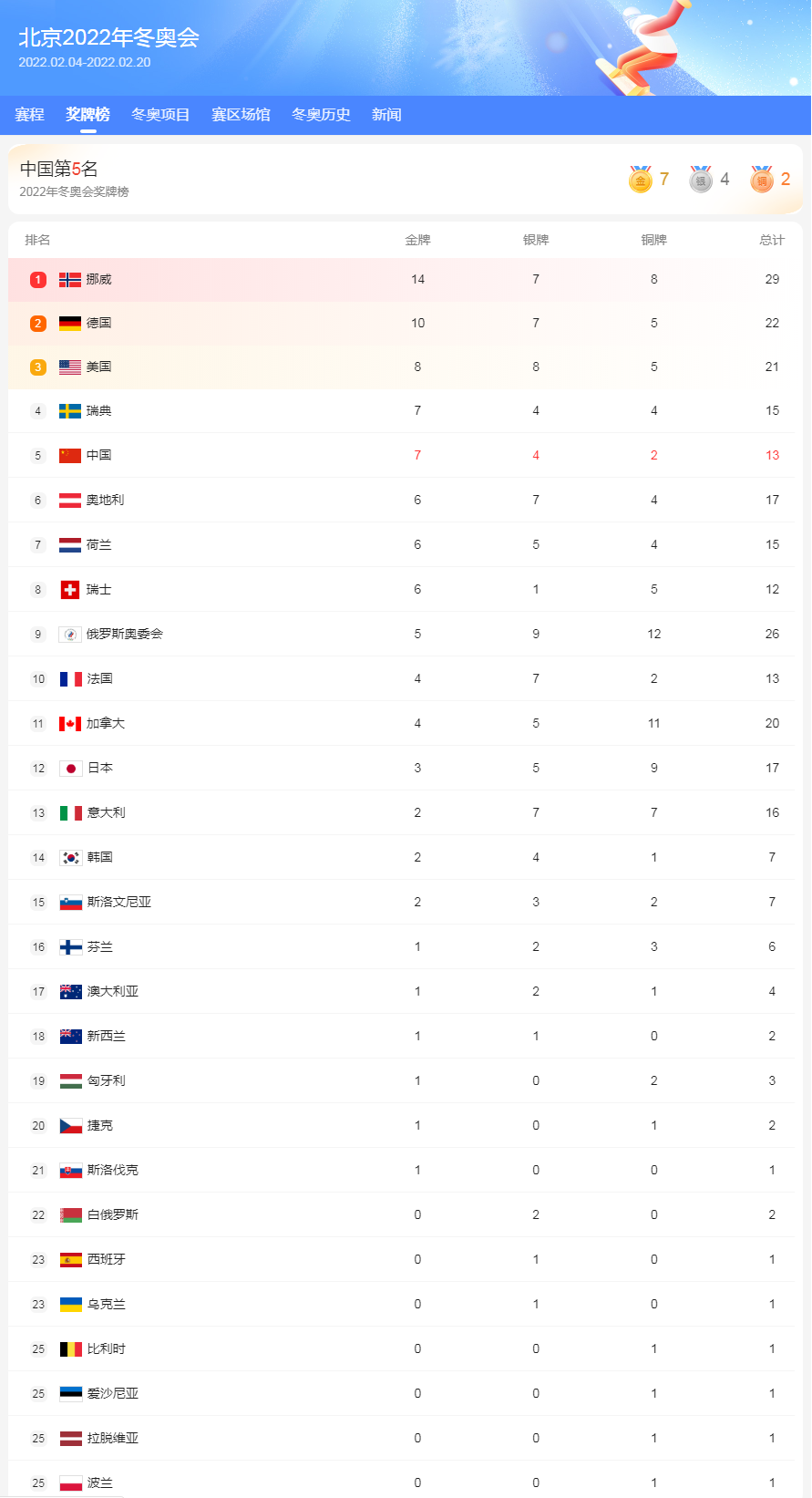Click the silver medal icon
This screenshot has height=1498, width=812.
point(701,180)
